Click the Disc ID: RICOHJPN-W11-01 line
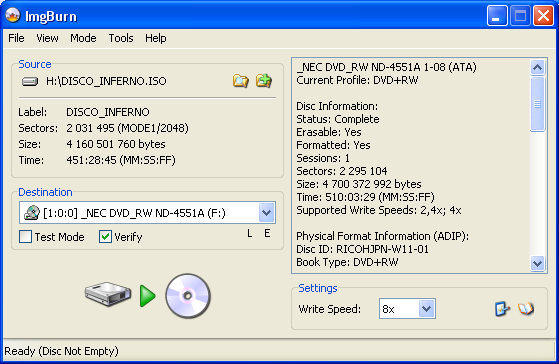The height and width of the screenshot is (364, 559). click(362, 249)
